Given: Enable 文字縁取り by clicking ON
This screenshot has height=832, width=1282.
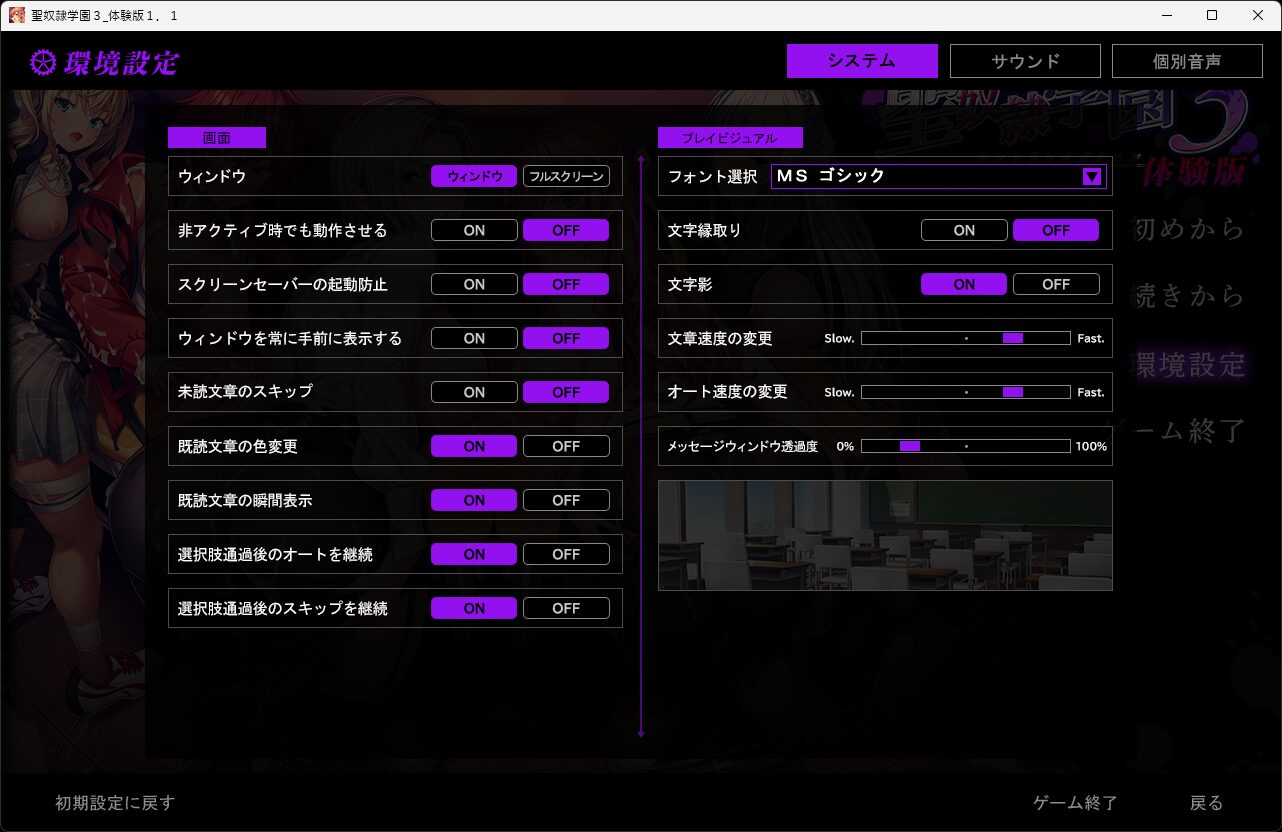Looking at the screenshot, I should [x=964, y=231].
